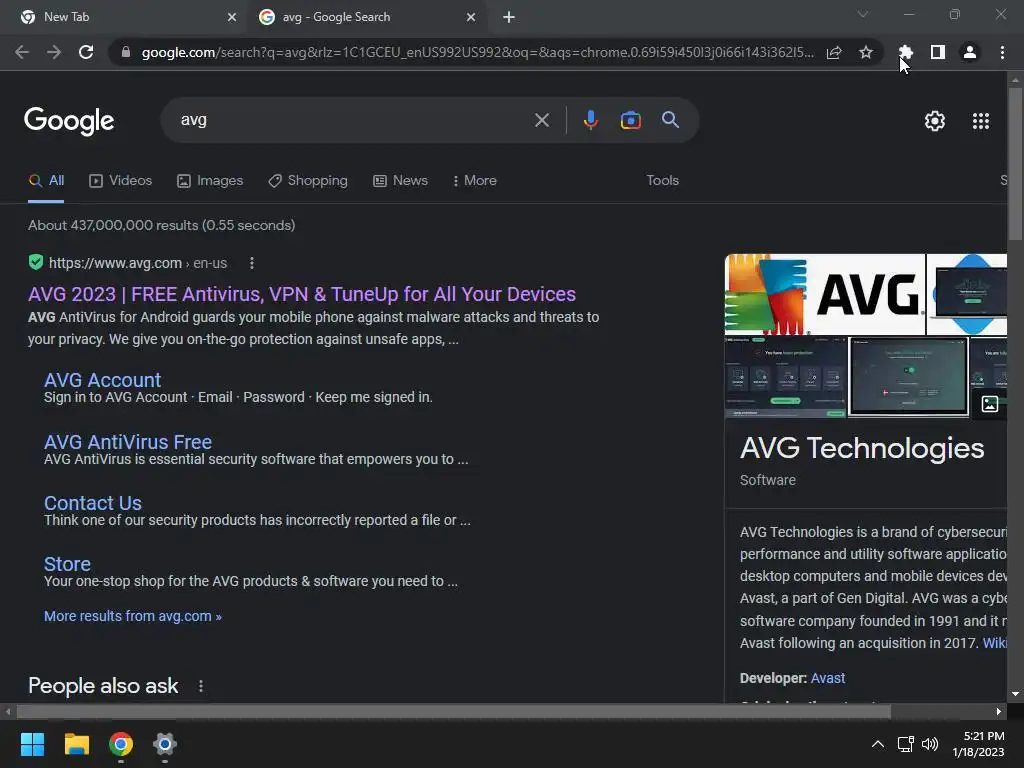Close the New Tab tab
This screenshot has height=768, width=1024.
pyautogui.click(x=232, y=18)
